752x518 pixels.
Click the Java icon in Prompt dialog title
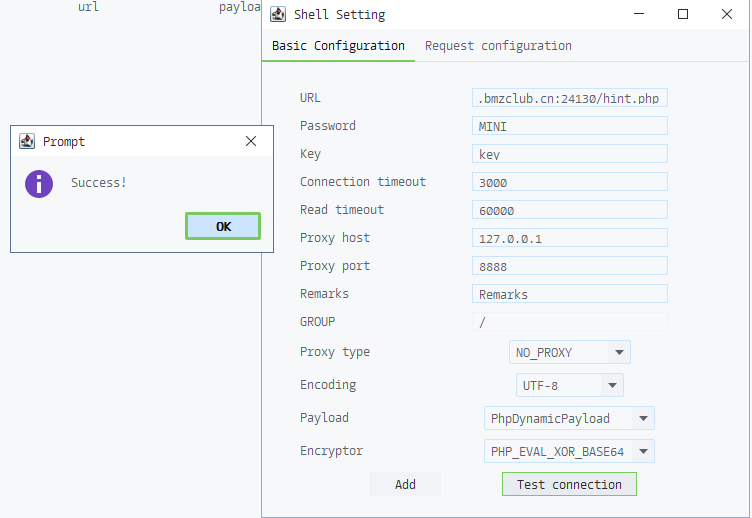[x=27, y=142]
